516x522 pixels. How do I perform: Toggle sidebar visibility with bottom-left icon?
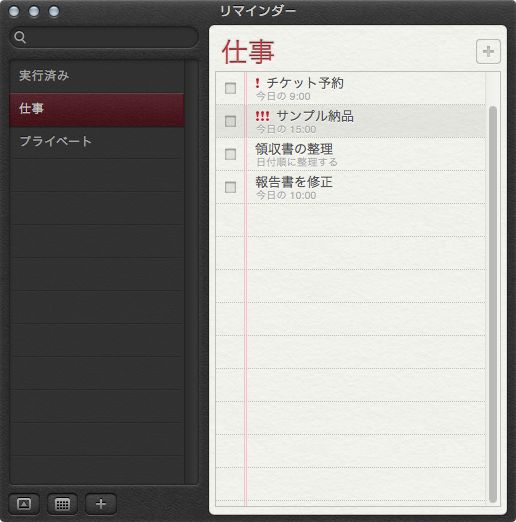(x=24, y=504)
